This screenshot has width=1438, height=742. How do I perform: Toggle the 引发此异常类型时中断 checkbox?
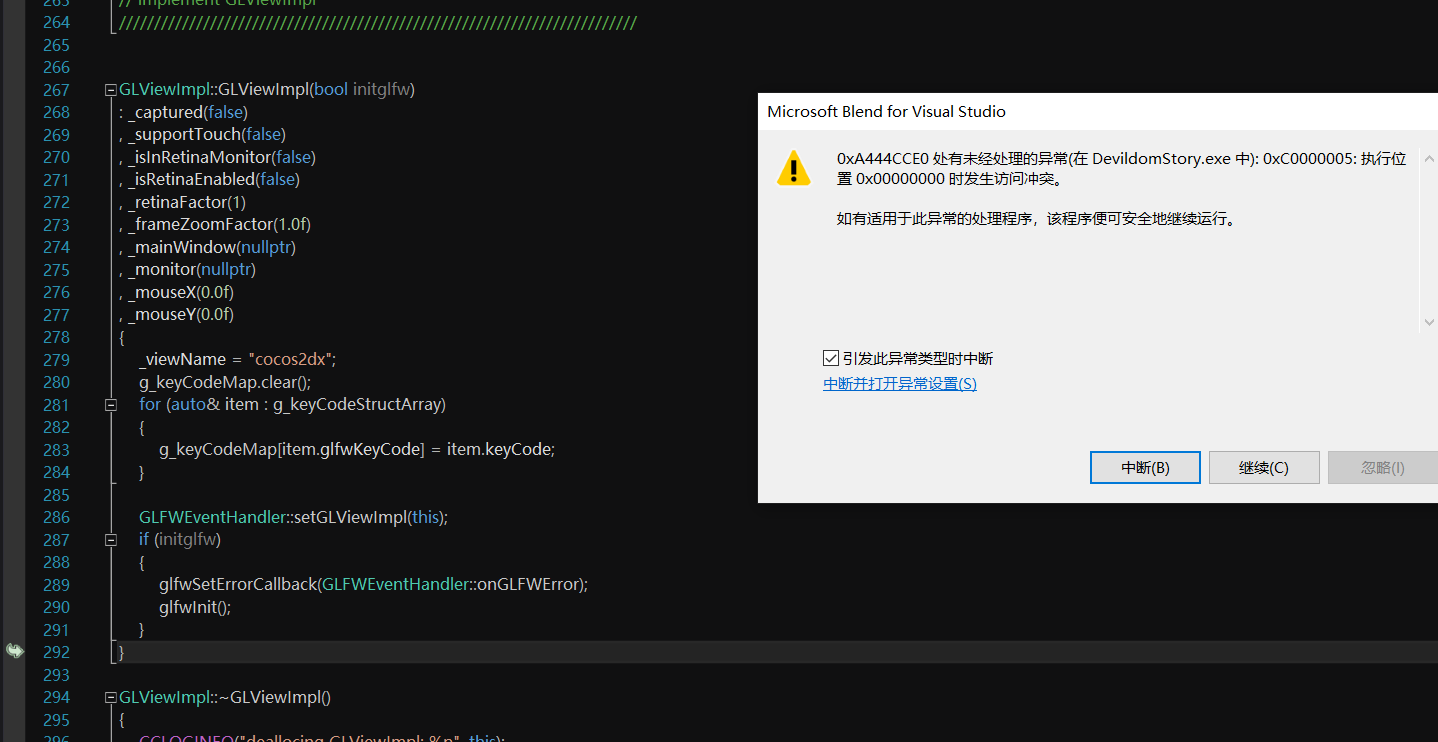(x=831, y=358)
